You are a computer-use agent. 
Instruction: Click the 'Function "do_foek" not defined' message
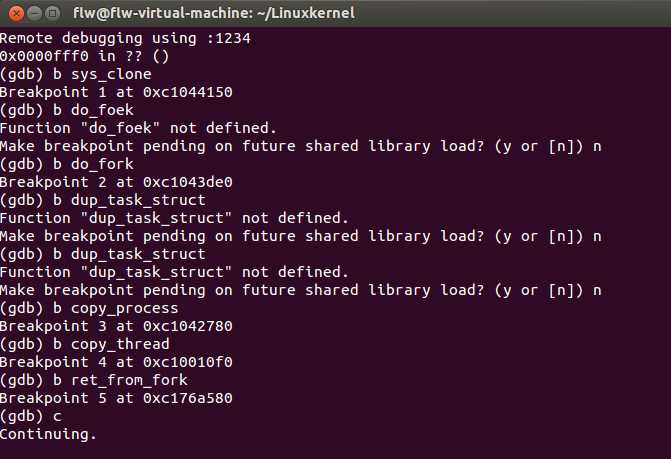(138, 128)
